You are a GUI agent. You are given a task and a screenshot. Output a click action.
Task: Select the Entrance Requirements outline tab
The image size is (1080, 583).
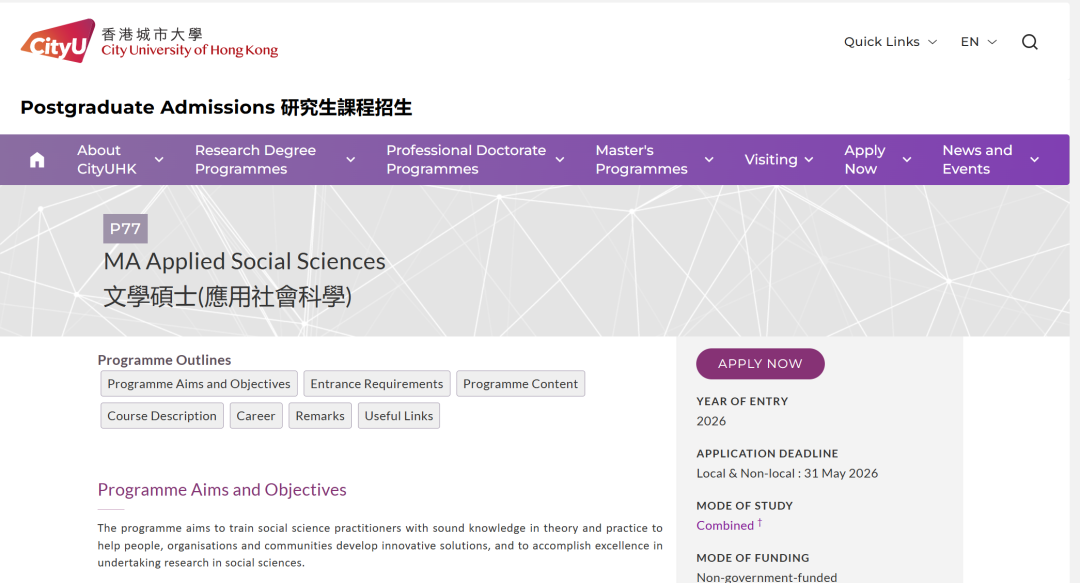377,383
